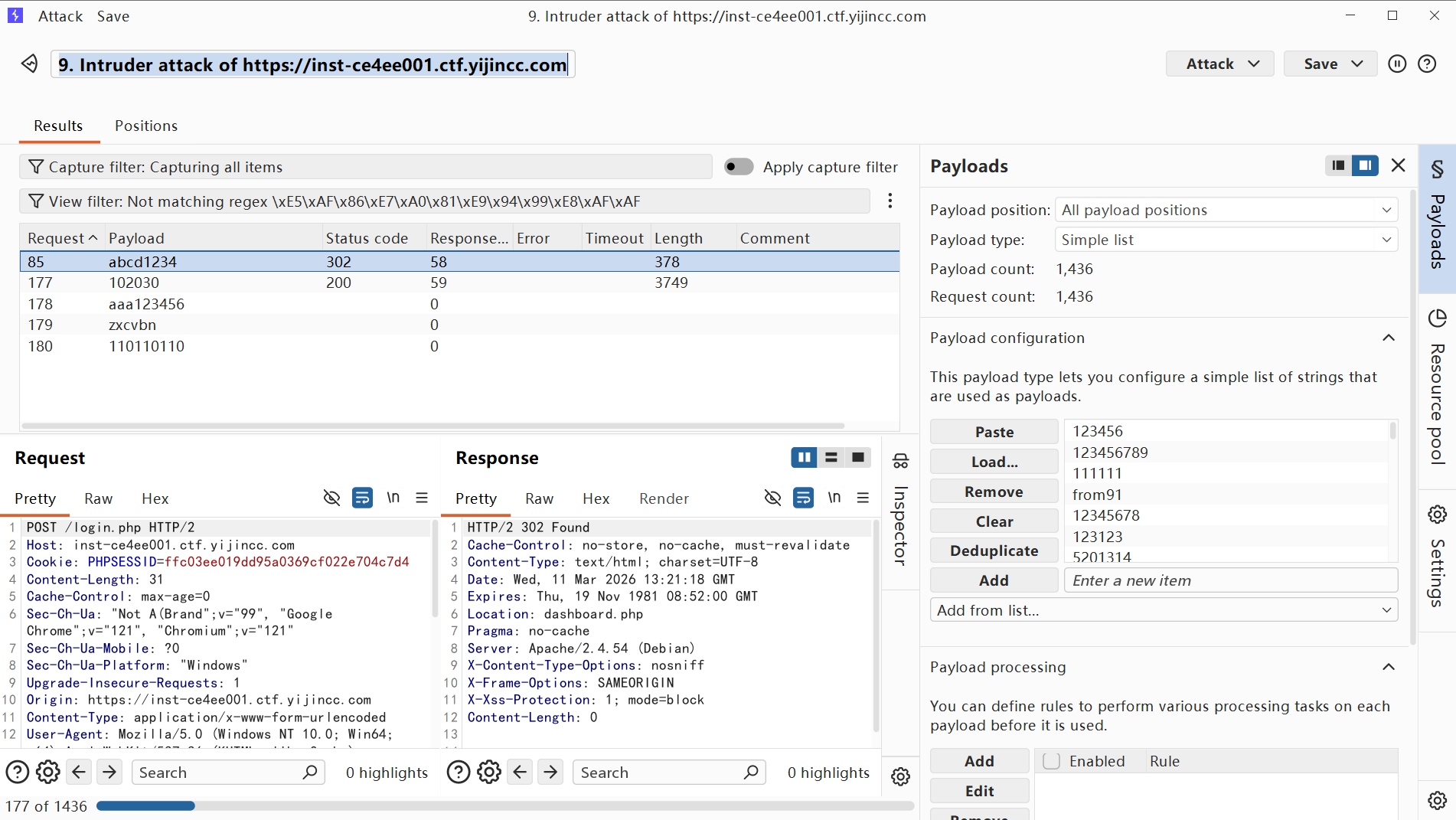This screenshot has width=1456, height=820.
Task: Click the Deduplicate button
Action: pos(994,550)
